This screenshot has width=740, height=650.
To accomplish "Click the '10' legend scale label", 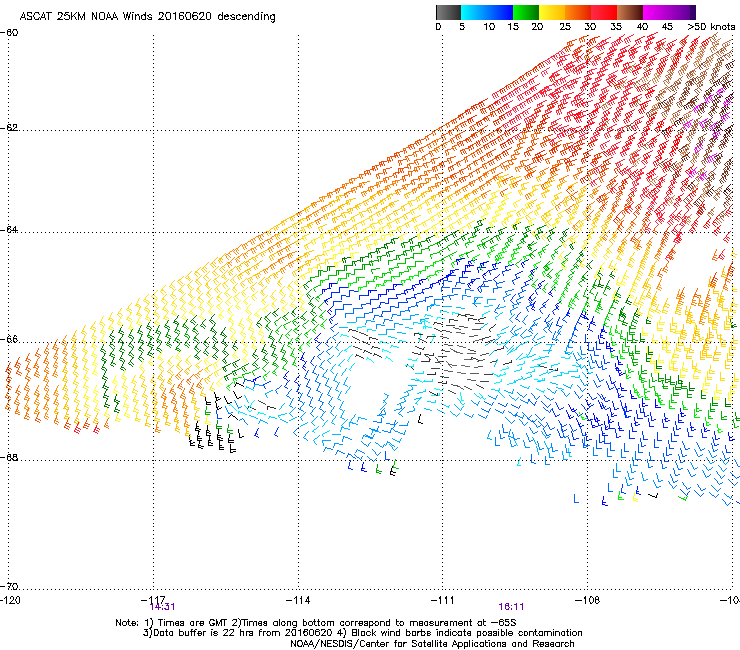I will point(489,27).
